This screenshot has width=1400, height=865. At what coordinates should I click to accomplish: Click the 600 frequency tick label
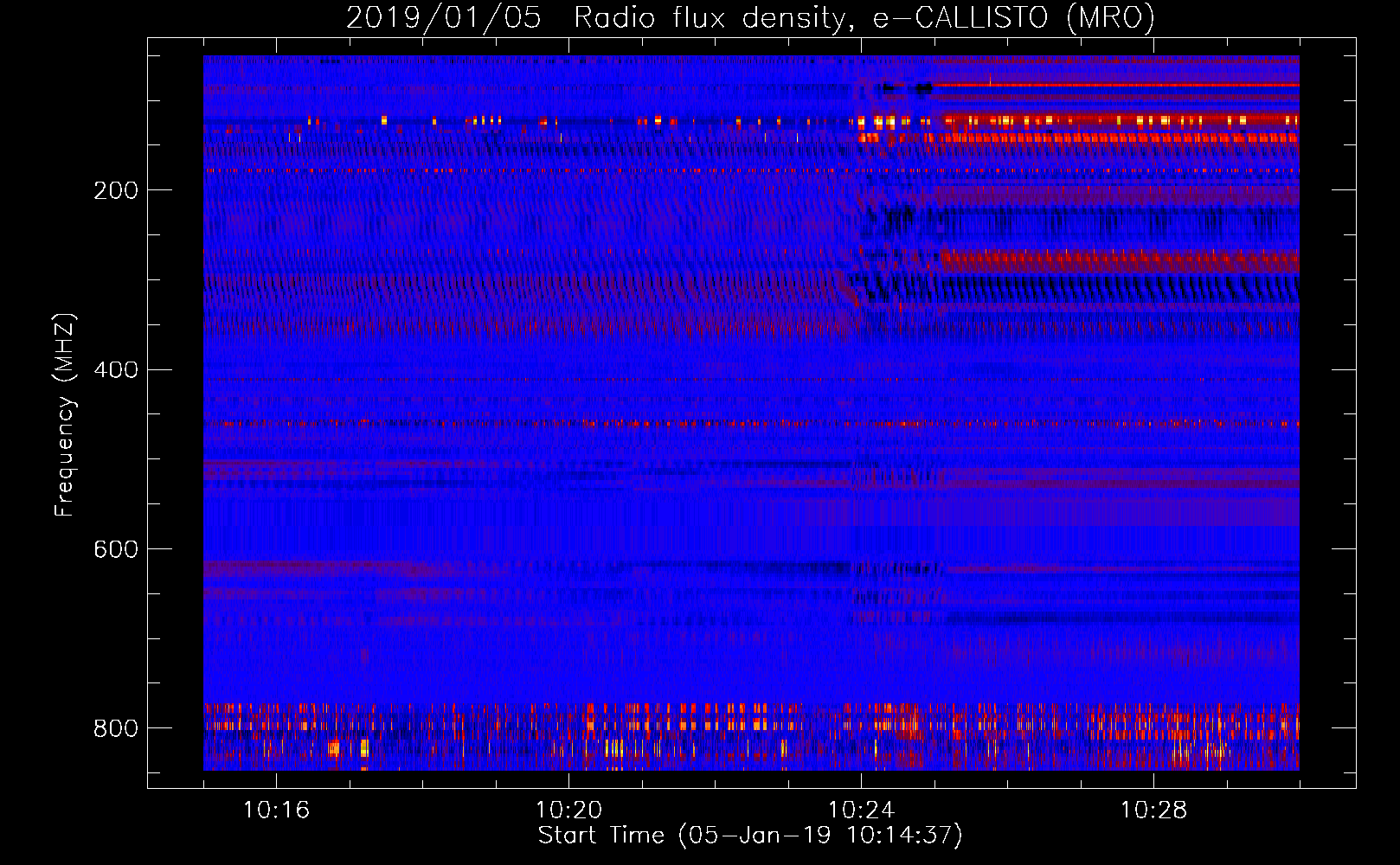(116, 550)
